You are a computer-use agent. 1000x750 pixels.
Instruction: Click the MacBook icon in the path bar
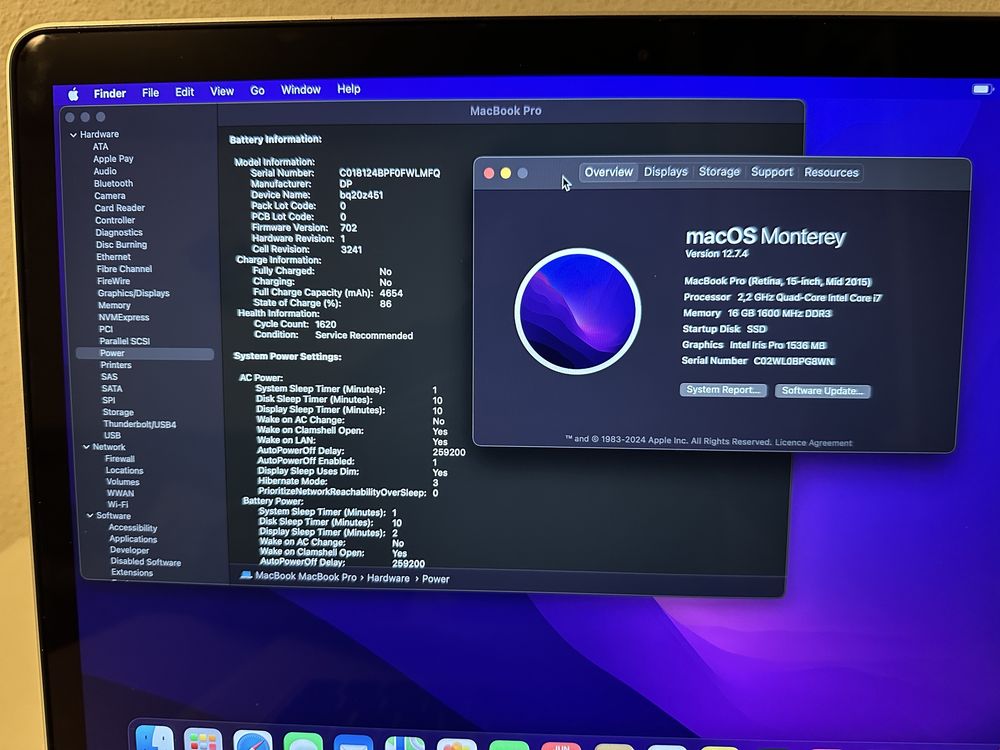pos(246,575)
